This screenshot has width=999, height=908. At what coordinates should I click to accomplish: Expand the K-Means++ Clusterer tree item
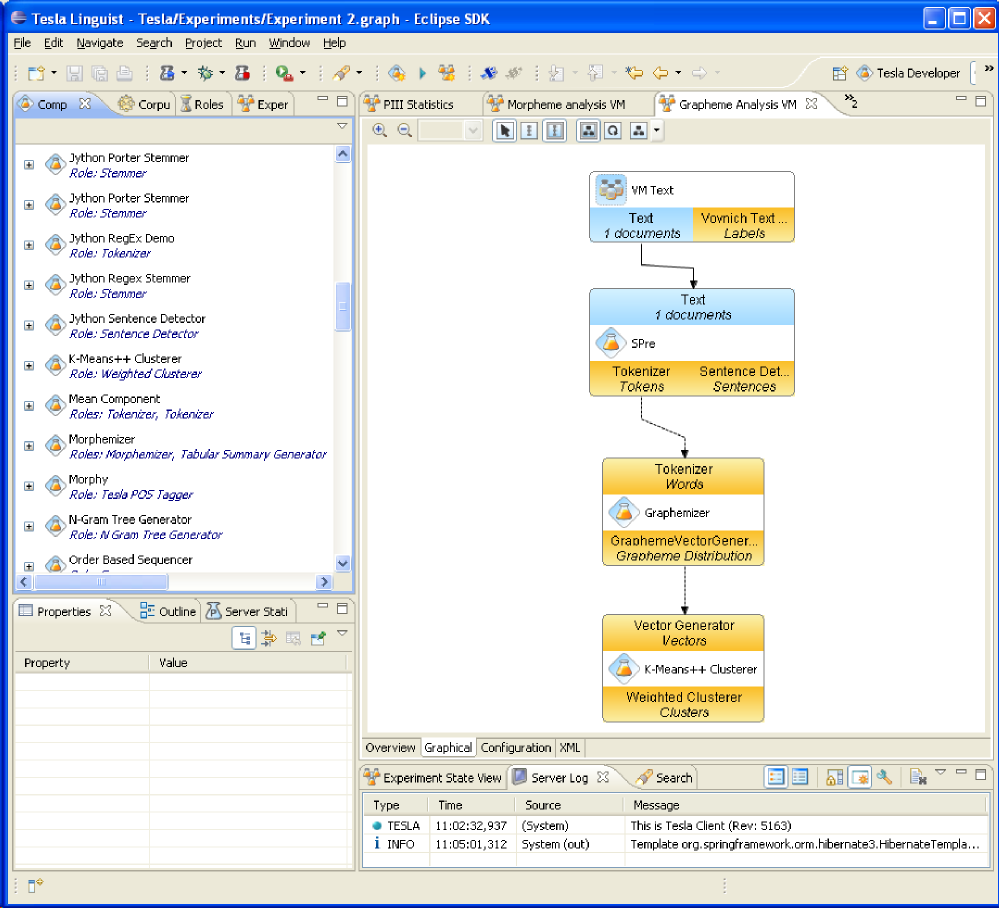point(29,366)
